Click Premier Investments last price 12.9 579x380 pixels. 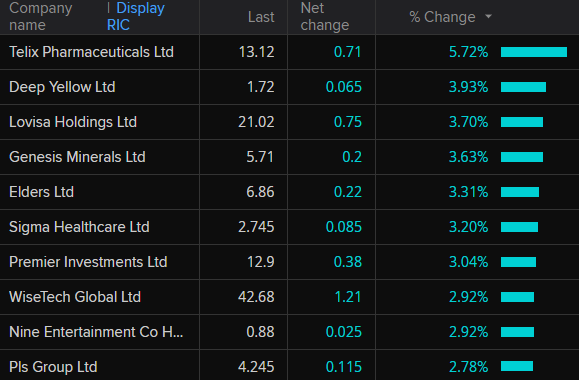point(260,262)
